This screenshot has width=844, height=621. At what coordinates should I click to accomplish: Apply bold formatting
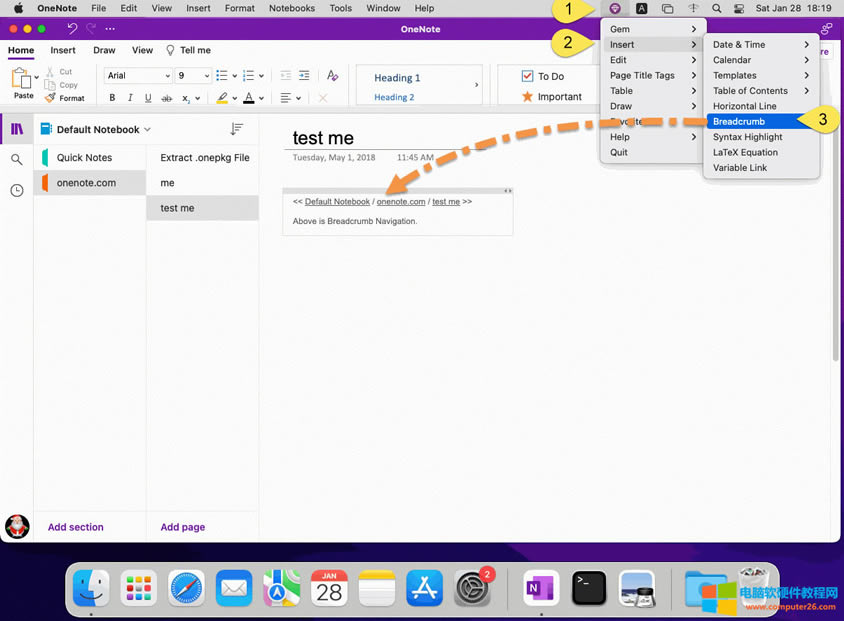coord(112,98)
